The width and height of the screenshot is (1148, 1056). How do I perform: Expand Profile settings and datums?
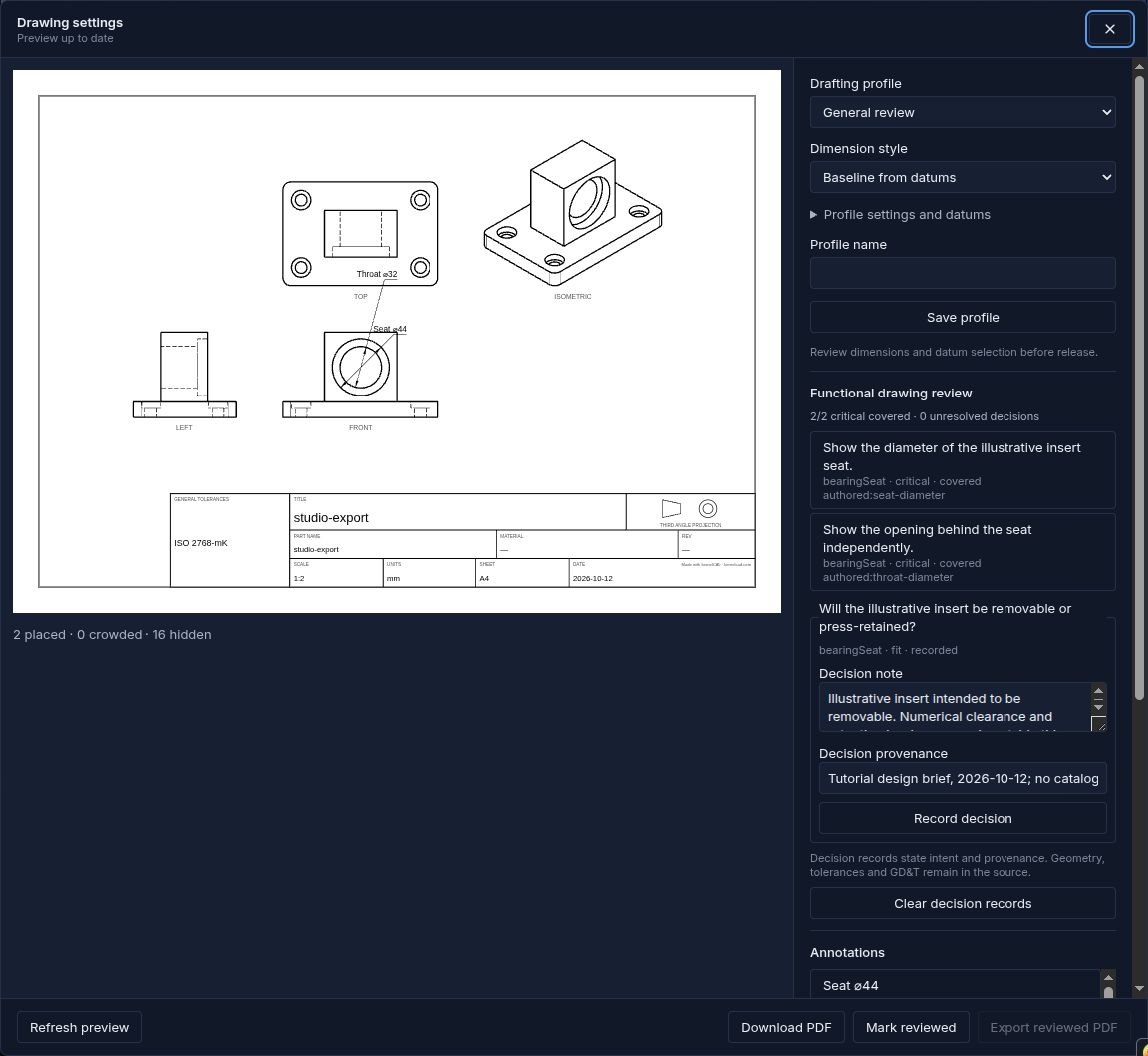coord(900,214)
